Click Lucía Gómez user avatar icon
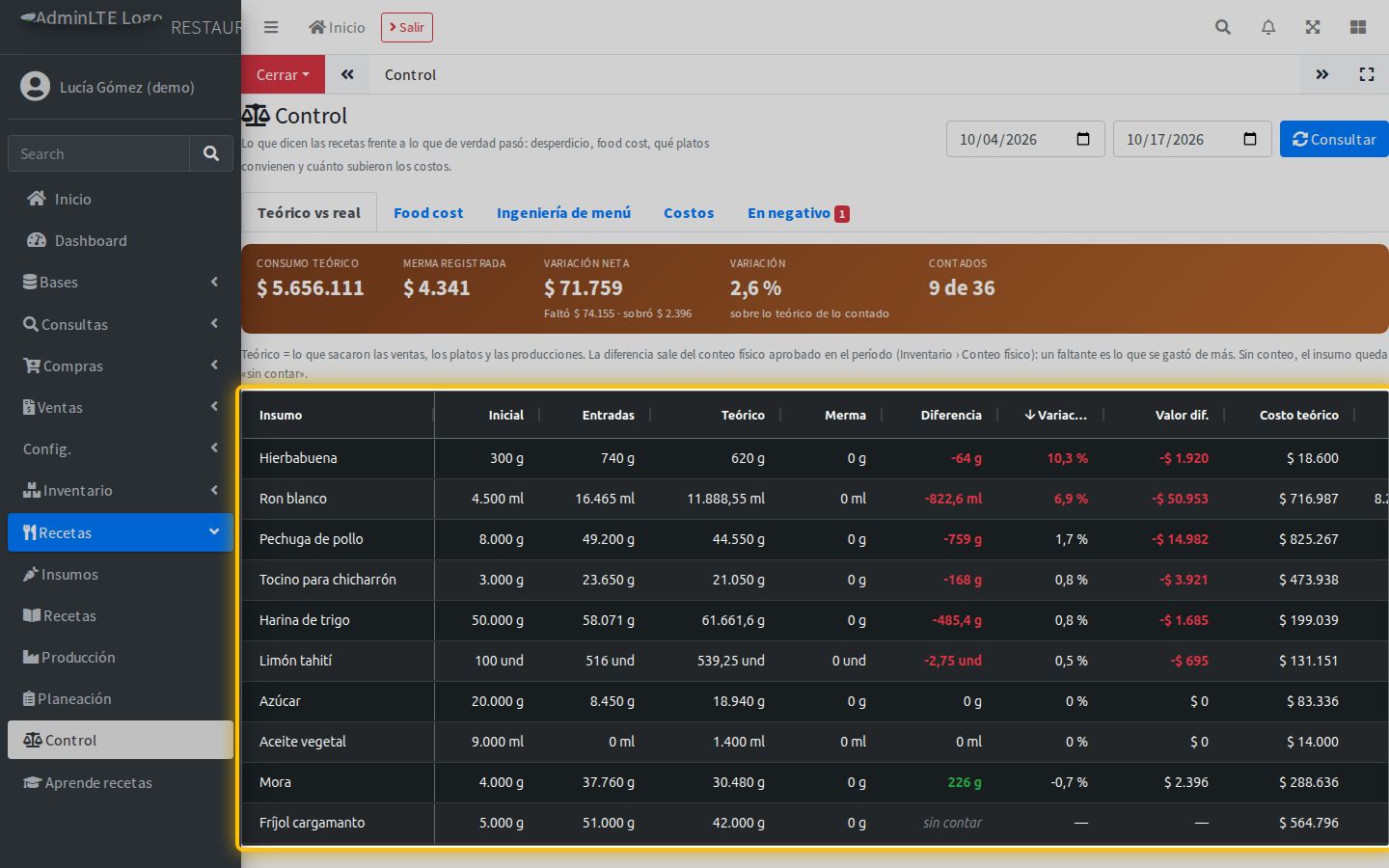 35,87
